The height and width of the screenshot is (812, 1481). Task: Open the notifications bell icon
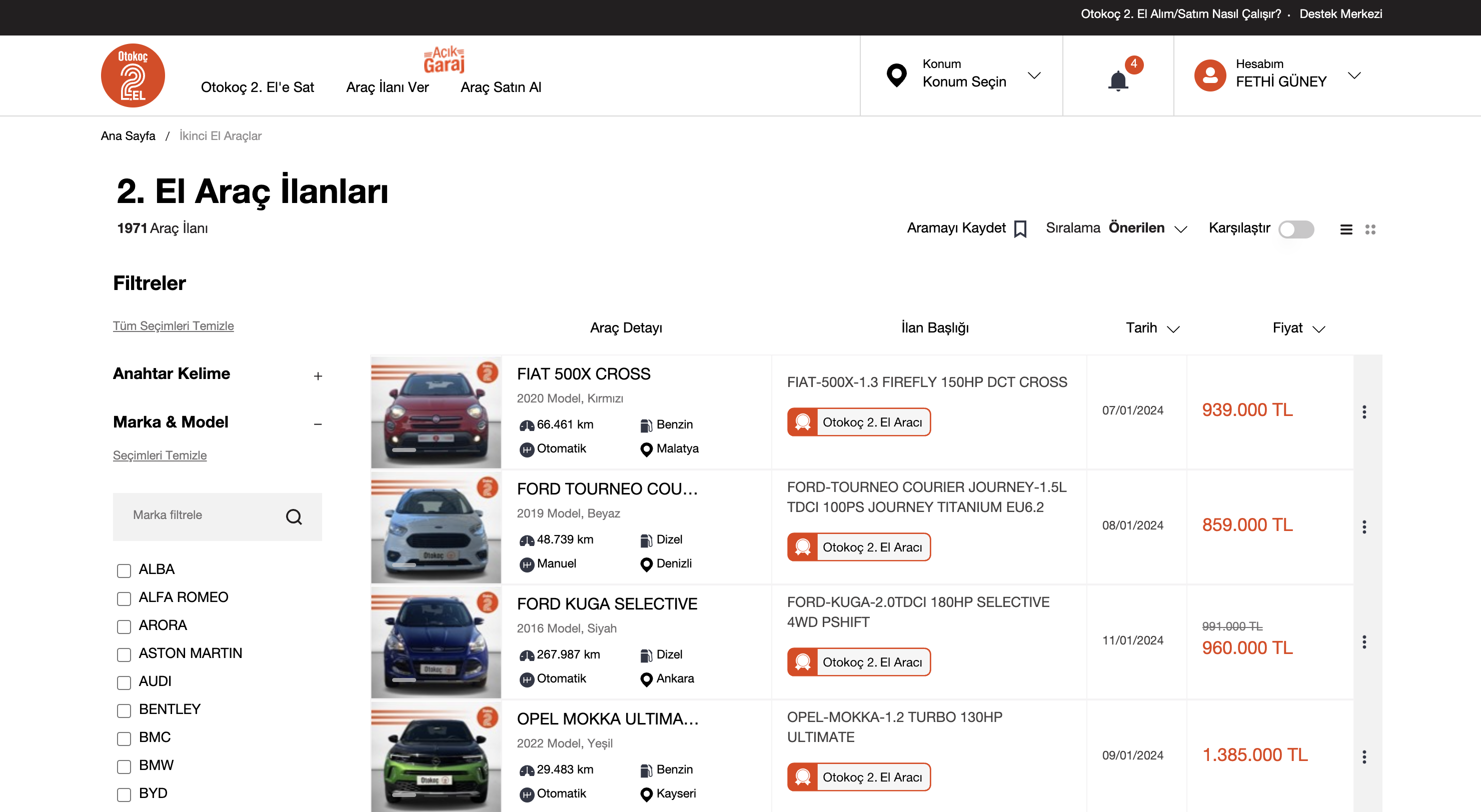1118,81
